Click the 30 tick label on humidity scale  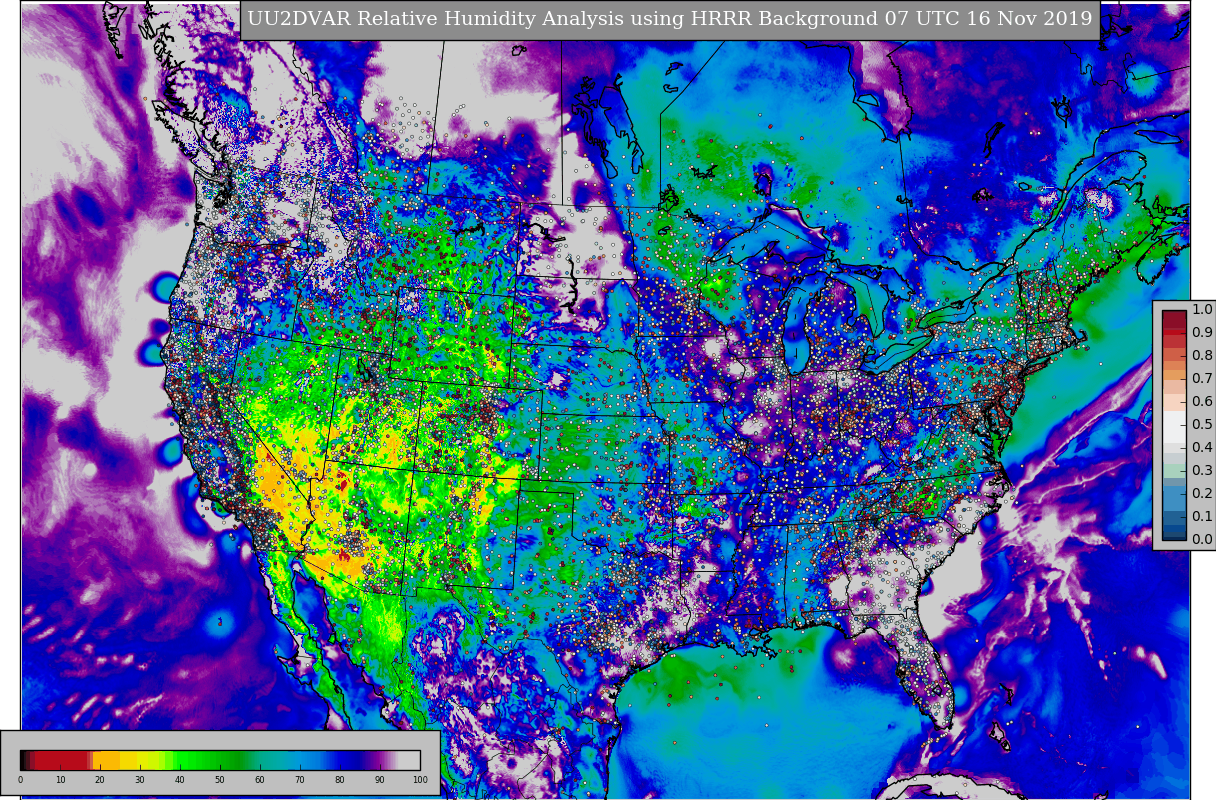[x=140, y=780]
